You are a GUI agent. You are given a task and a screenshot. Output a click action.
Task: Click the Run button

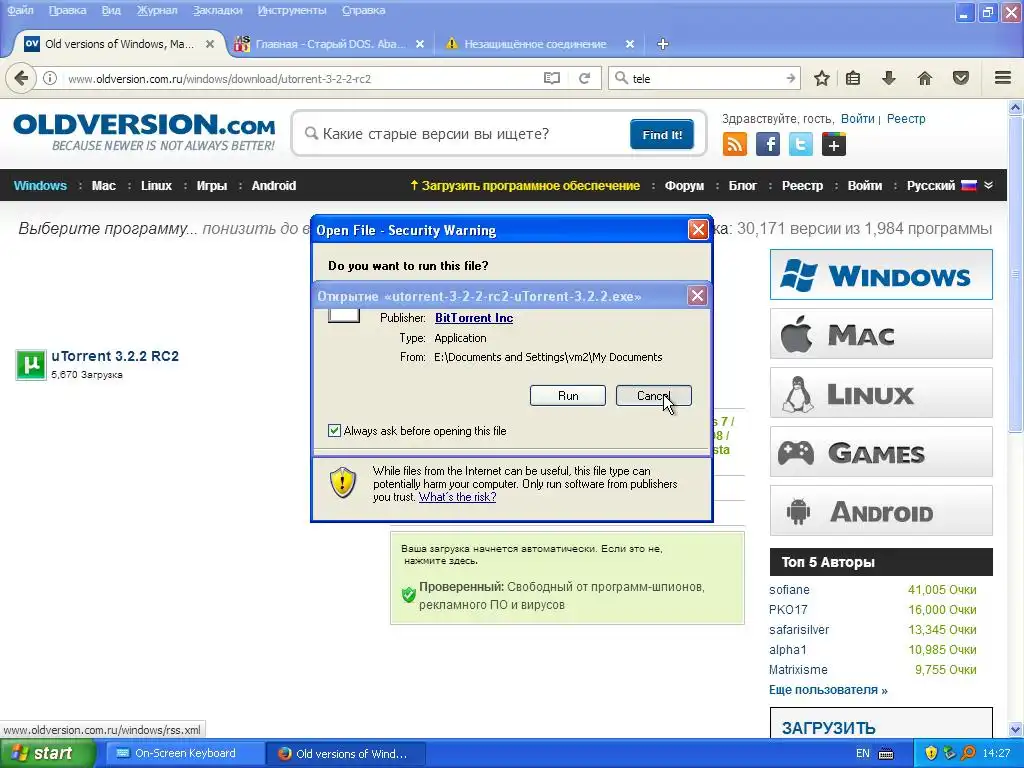568,396
